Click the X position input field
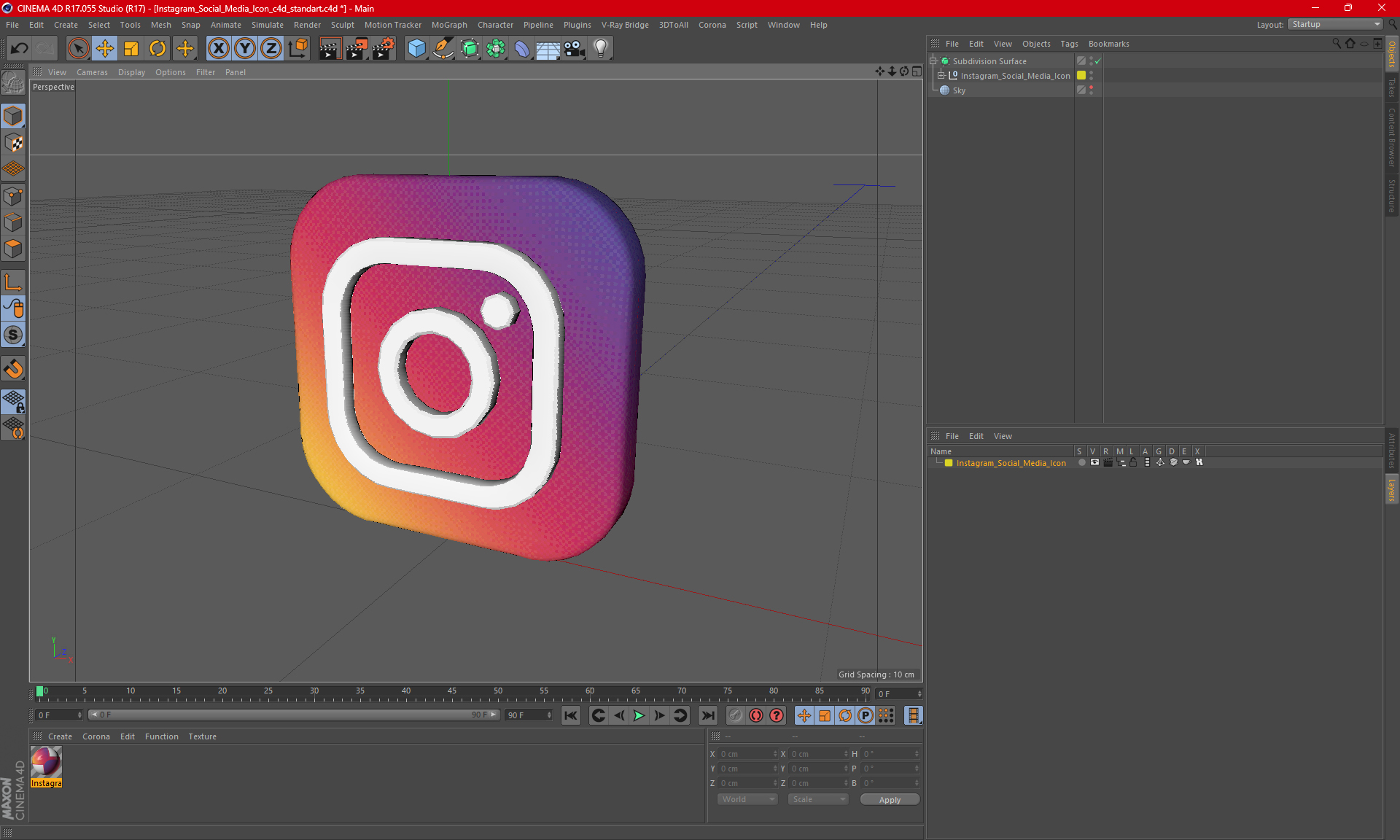1400x840 pixels. pos(749,754)
